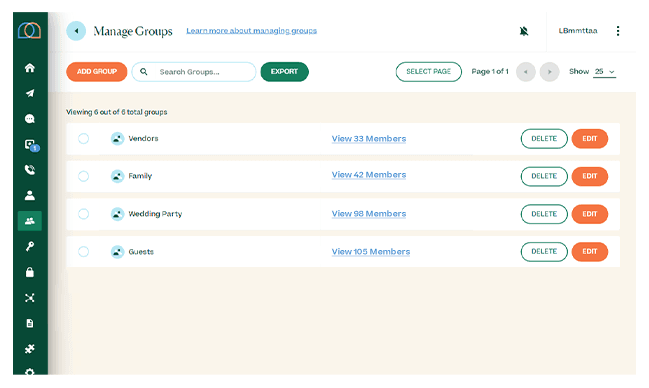The height and width of the screenshot is (388, 649).
Task: Open the three-dot menu beside the username
Action: click(x=618, y=31)
